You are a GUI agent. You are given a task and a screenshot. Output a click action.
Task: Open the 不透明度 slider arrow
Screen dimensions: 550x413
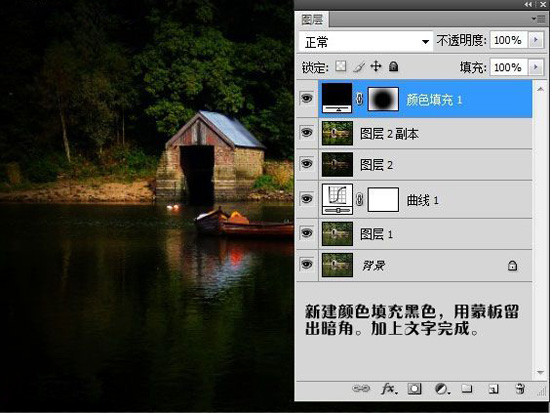(536, 40)
